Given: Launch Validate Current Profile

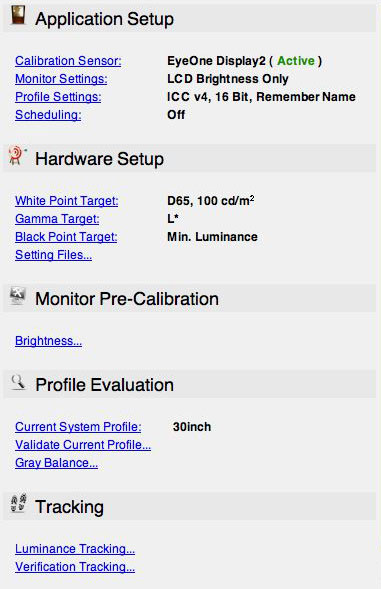Looking at the screenshot, I should click(x=83, y=445).
